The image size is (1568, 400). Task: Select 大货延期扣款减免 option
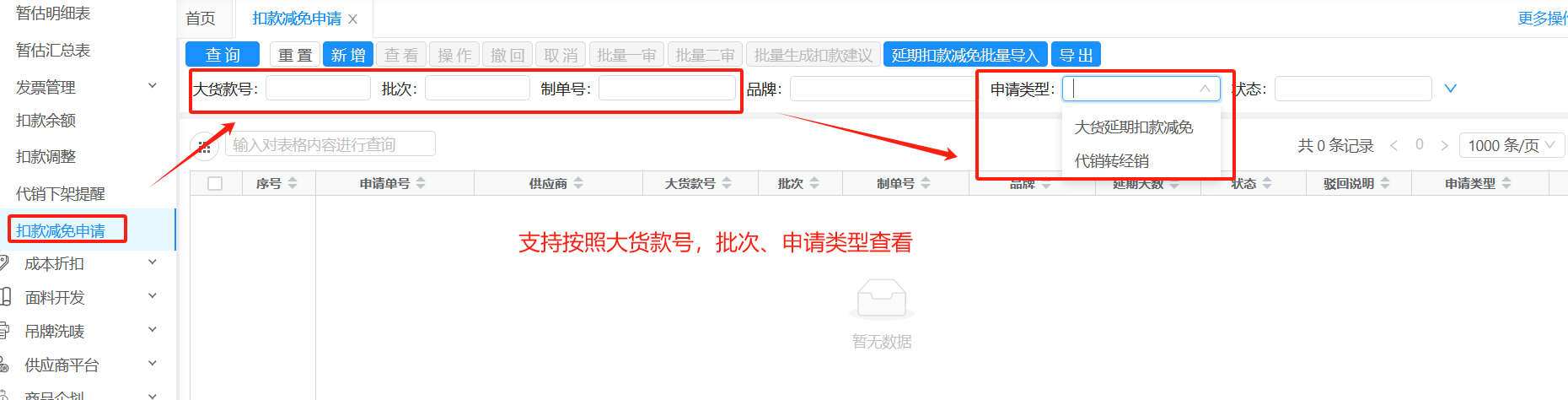point(1133,127)
